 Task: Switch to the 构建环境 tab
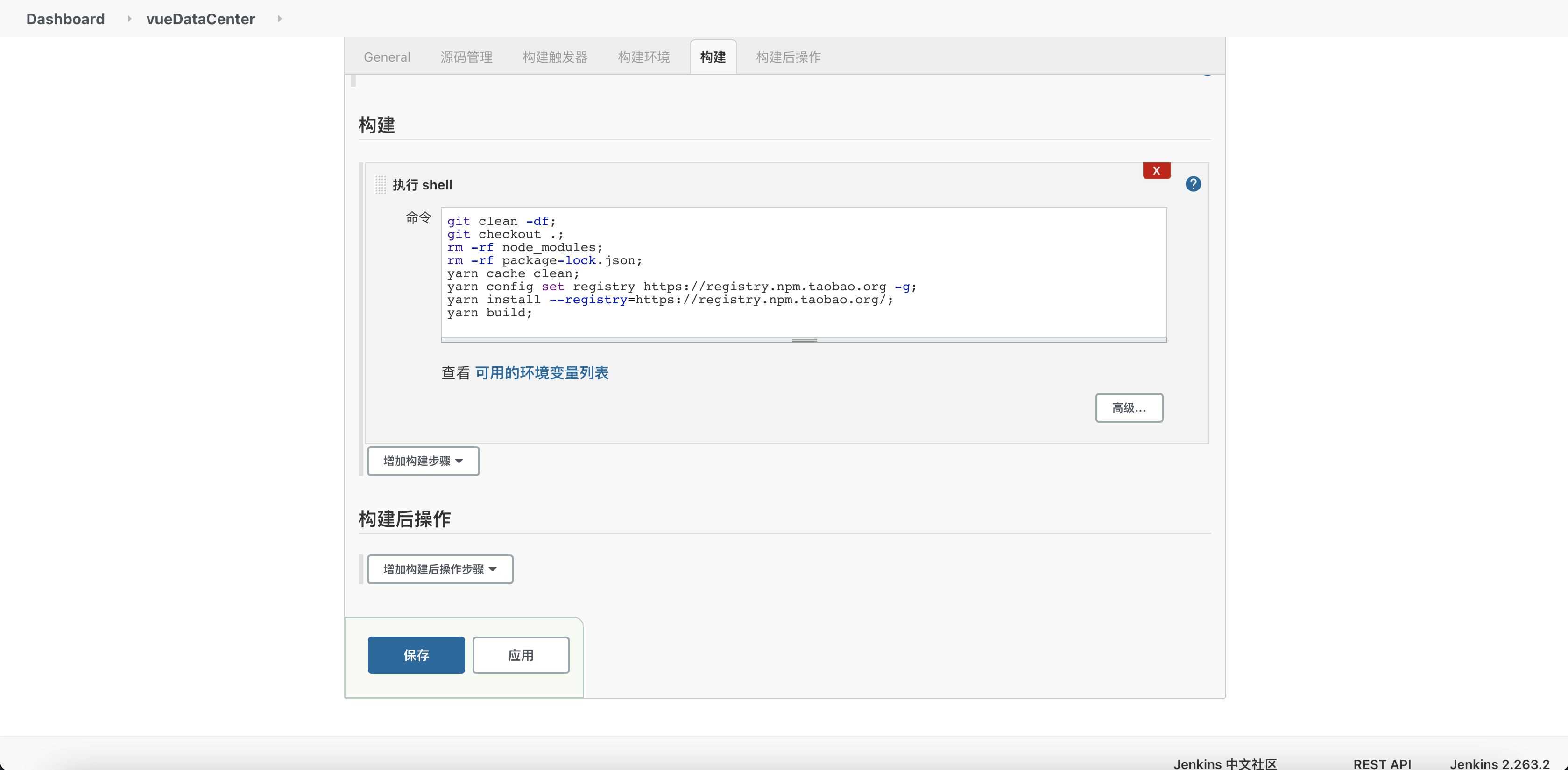point(644,57)
